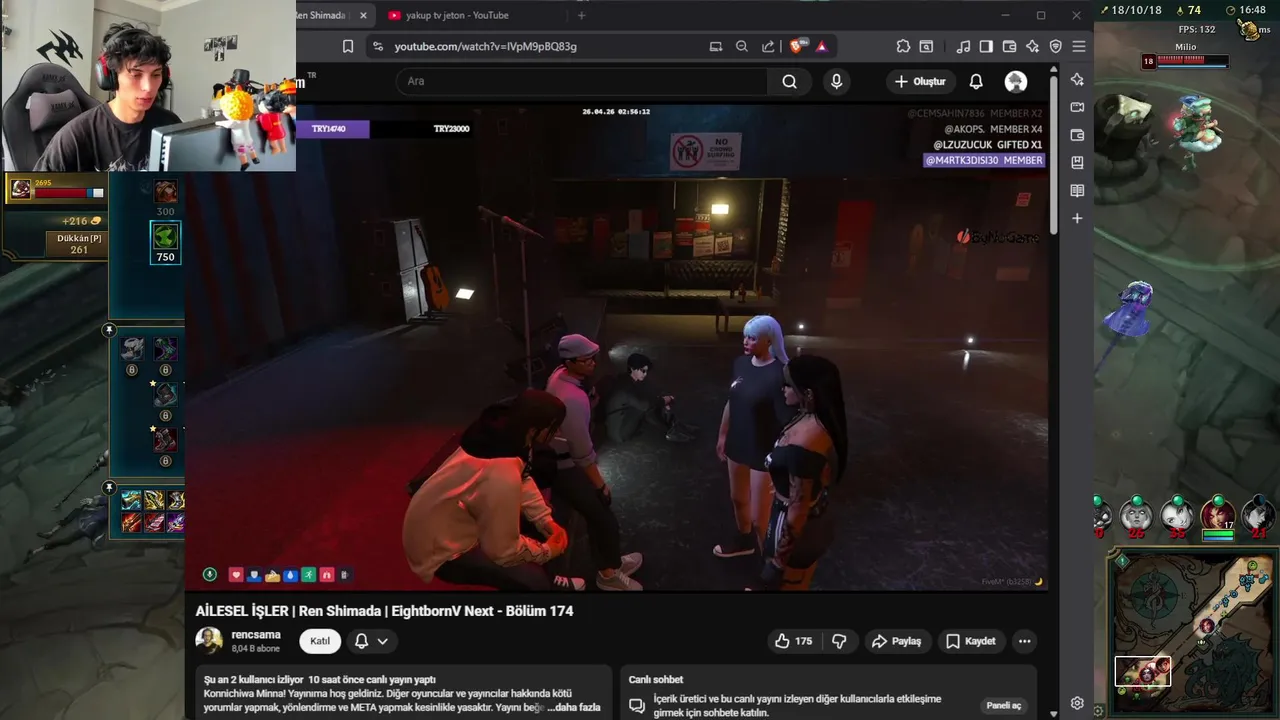Open the YouTube account avatar menu
This screenshot has height=720, width=1280.
pyautogui.click(x=1016, y=82)
